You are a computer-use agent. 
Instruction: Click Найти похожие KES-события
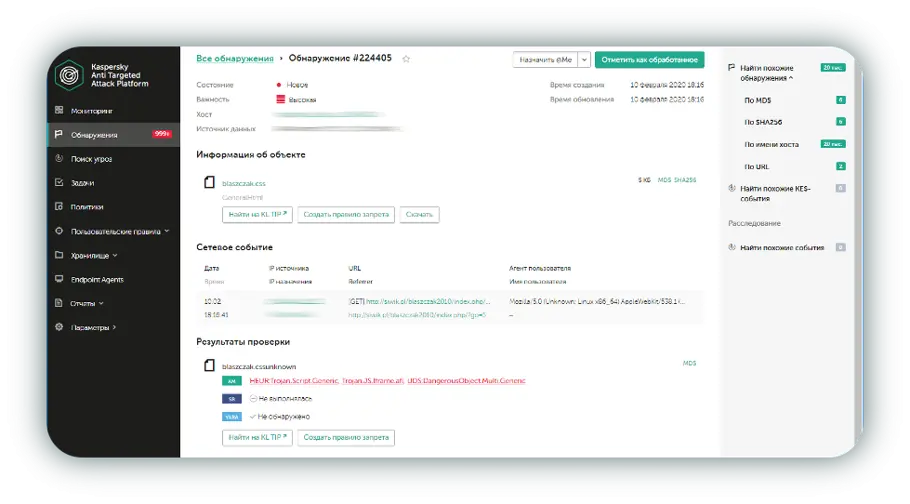(775, 193)
